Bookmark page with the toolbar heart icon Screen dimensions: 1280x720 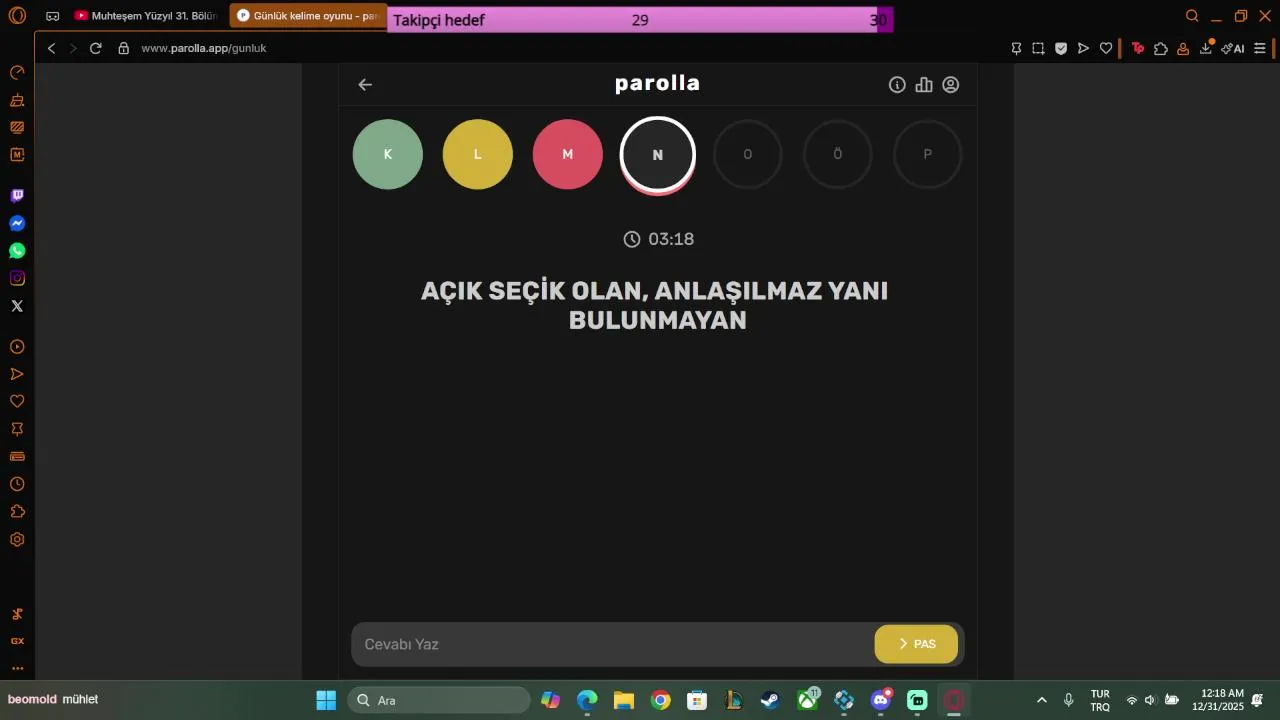pos(1106,48)
